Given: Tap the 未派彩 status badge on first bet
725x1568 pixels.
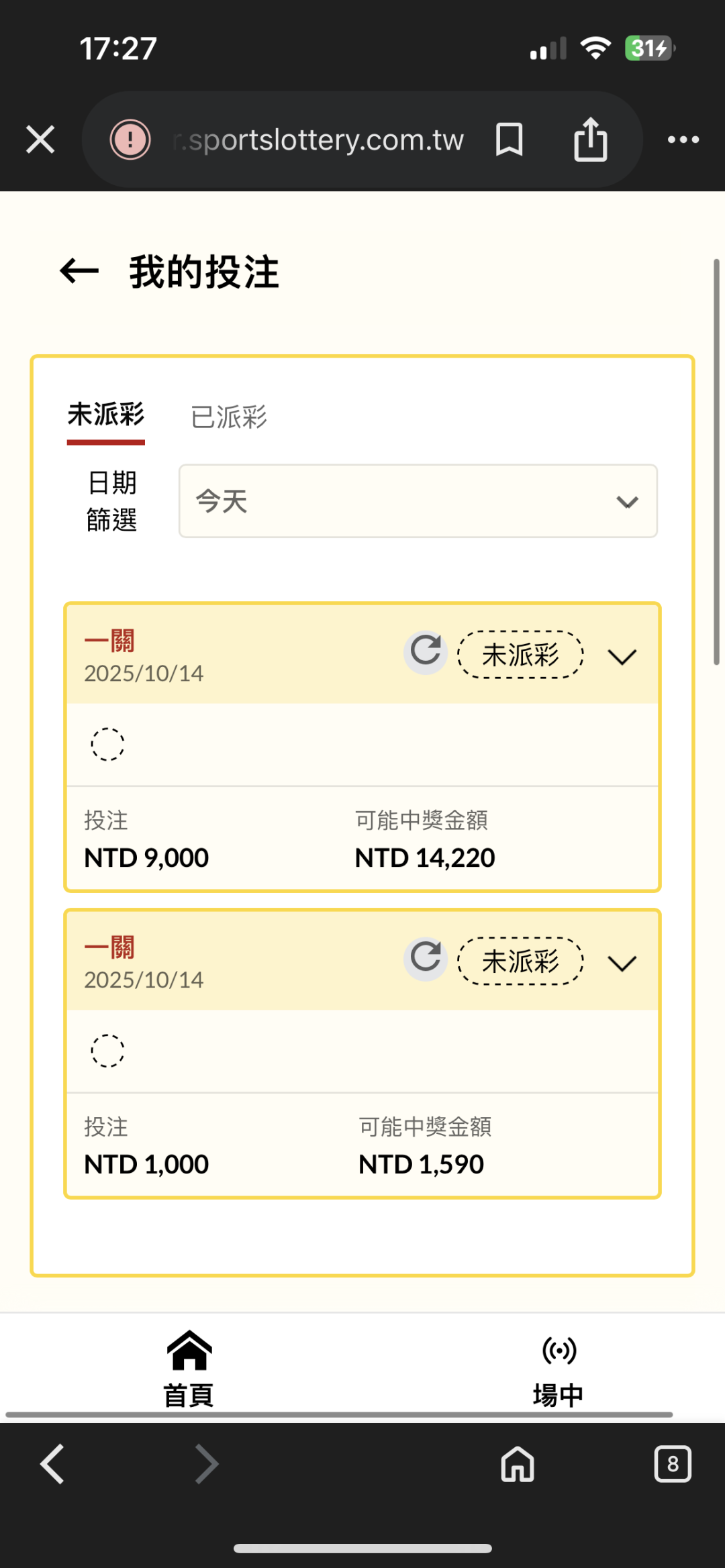Looking at the screenshot, I should [520, 655].
